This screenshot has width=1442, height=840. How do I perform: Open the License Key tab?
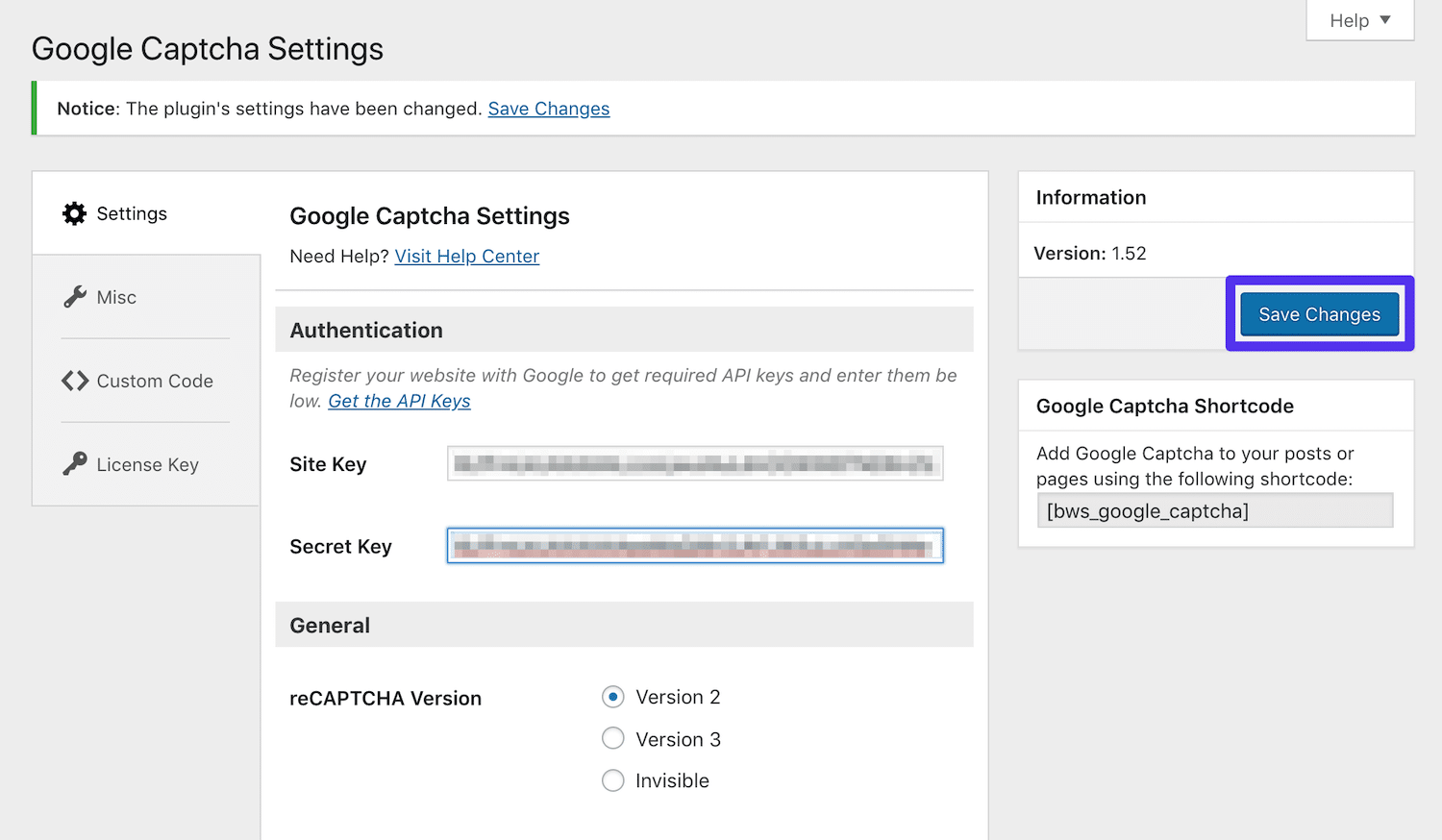[145, 464]
